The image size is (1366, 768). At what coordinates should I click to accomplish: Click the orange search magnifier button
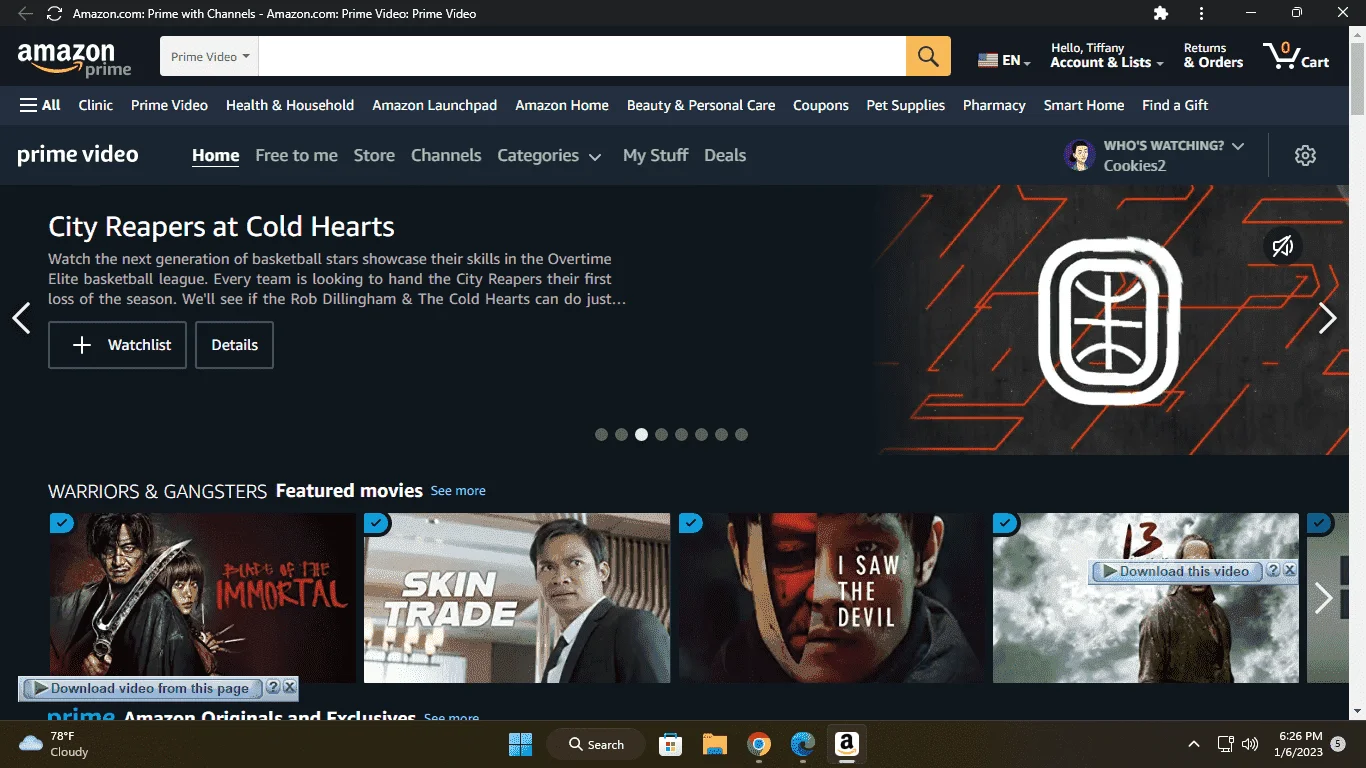pyautogui.click(x=928, y=57)
